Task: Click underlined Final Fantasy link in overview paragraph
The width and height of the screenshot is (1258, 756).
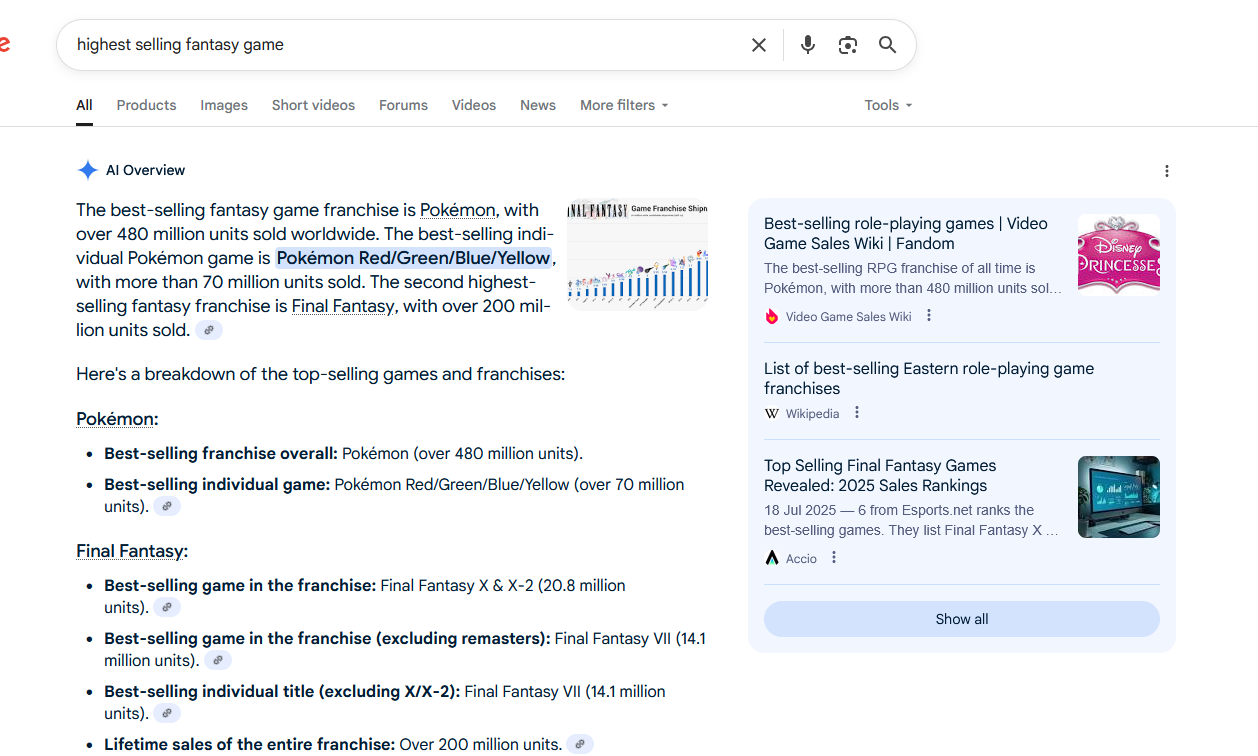Action: tap(343, 306)
